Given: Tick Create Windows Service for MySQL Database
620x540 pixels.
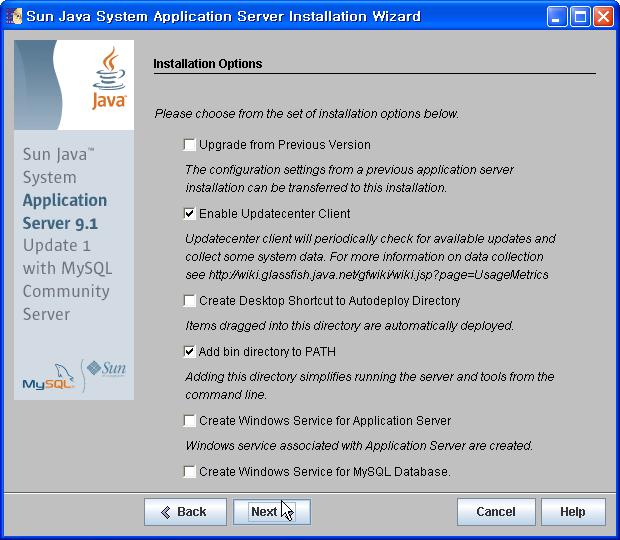Looking at the screenshot, I should (189, 472).
